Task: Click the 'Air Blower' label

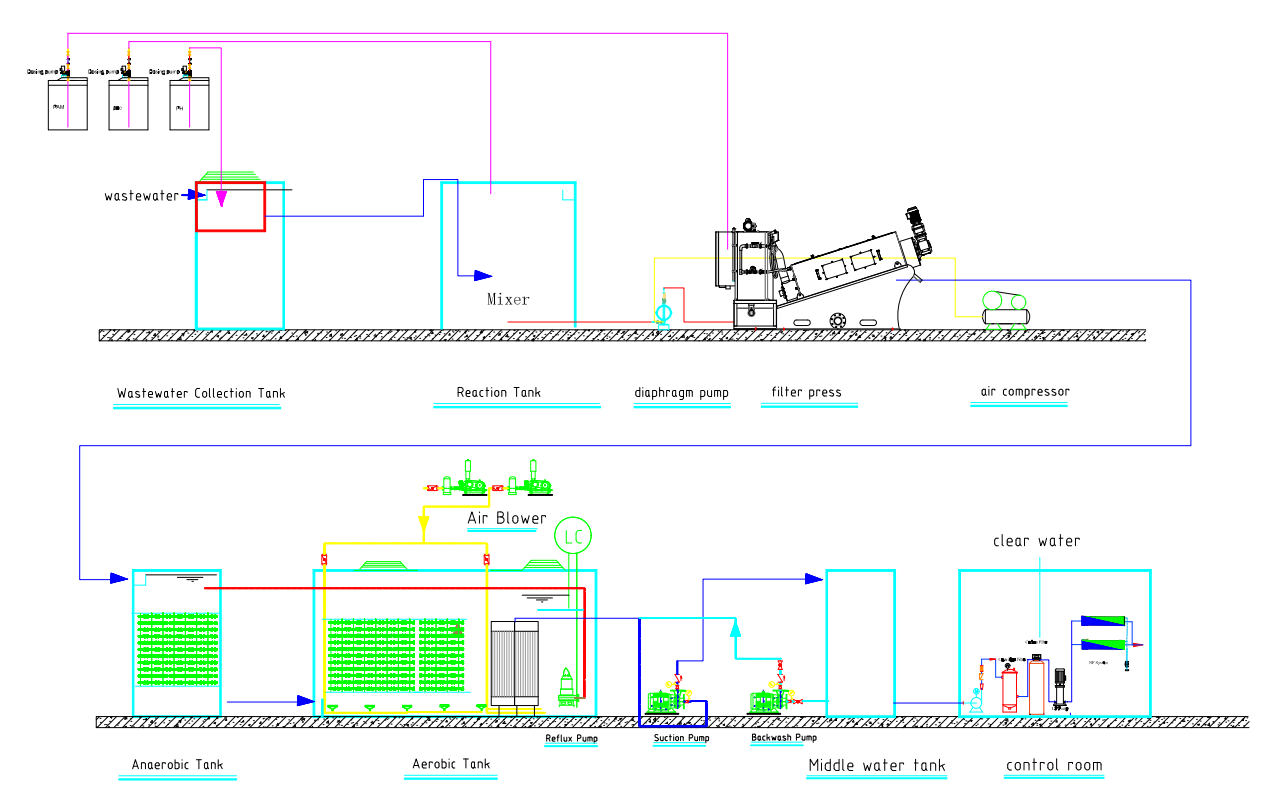Action: click(508, 518)
